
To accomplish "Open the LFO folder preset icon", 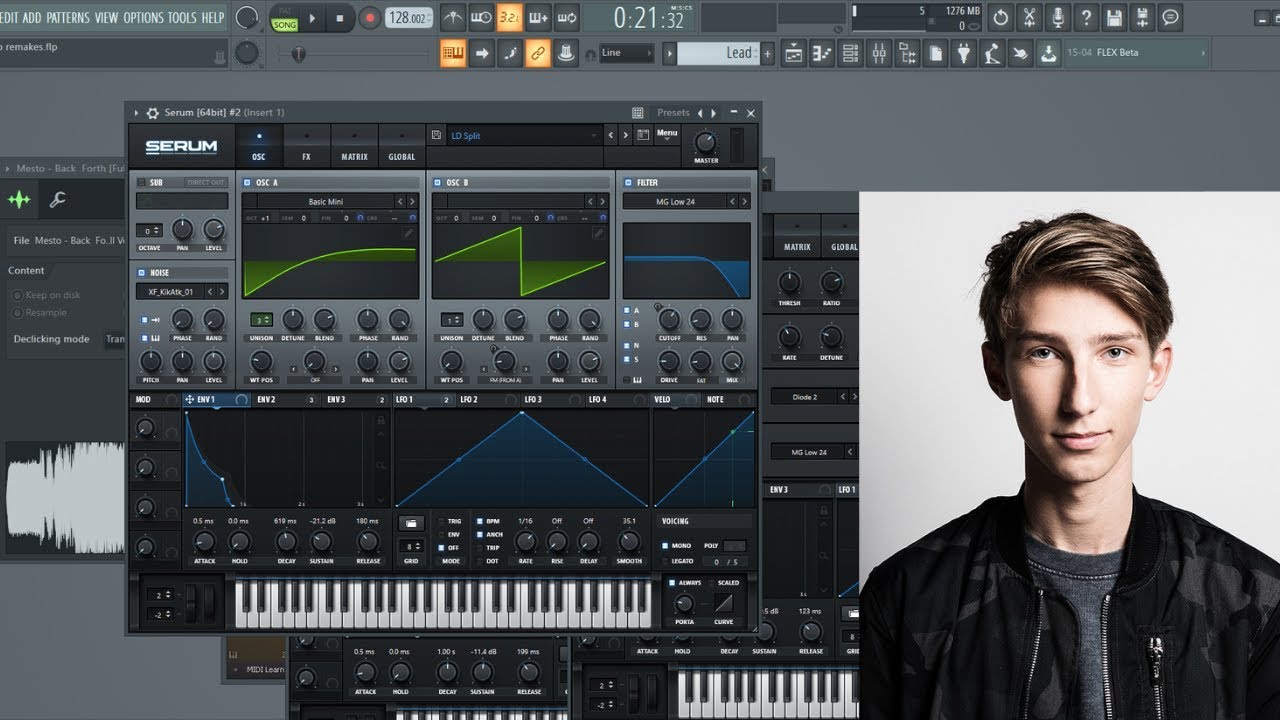I will point(411,523).
